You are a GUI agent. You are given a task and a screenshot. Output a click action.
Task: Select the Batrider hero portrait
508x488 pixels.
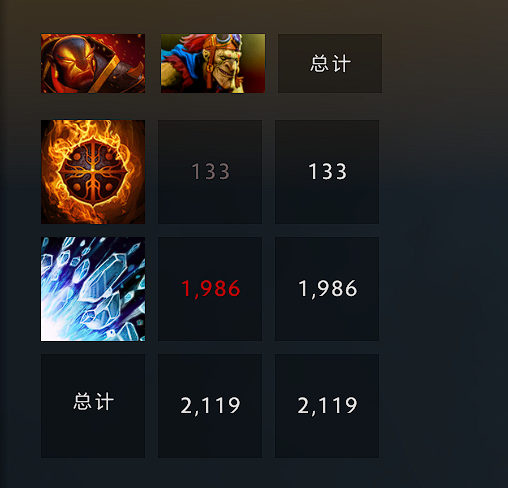pos(213,63)
